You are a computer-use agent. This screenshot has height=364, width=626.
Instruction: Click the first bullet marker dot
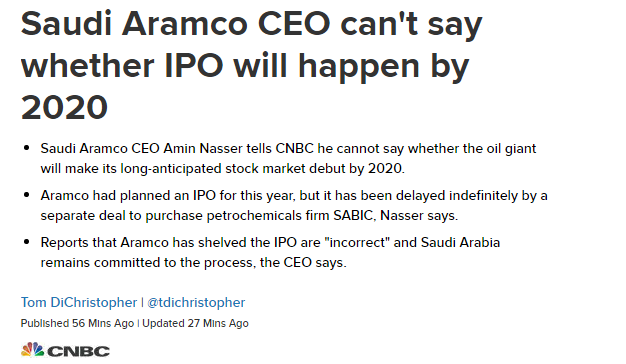[x=27, y=148]
